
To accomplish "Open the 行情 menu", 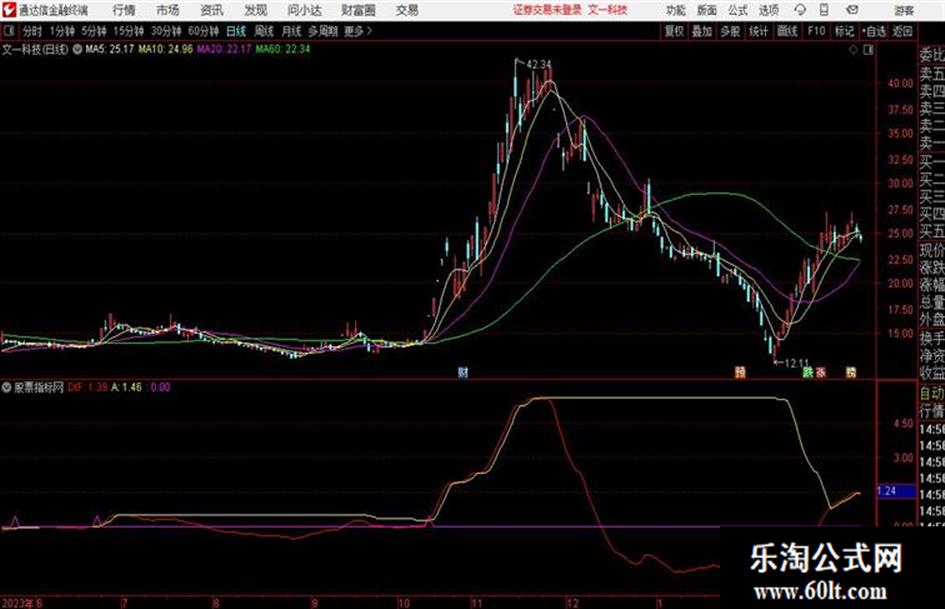I will point(124,10).
